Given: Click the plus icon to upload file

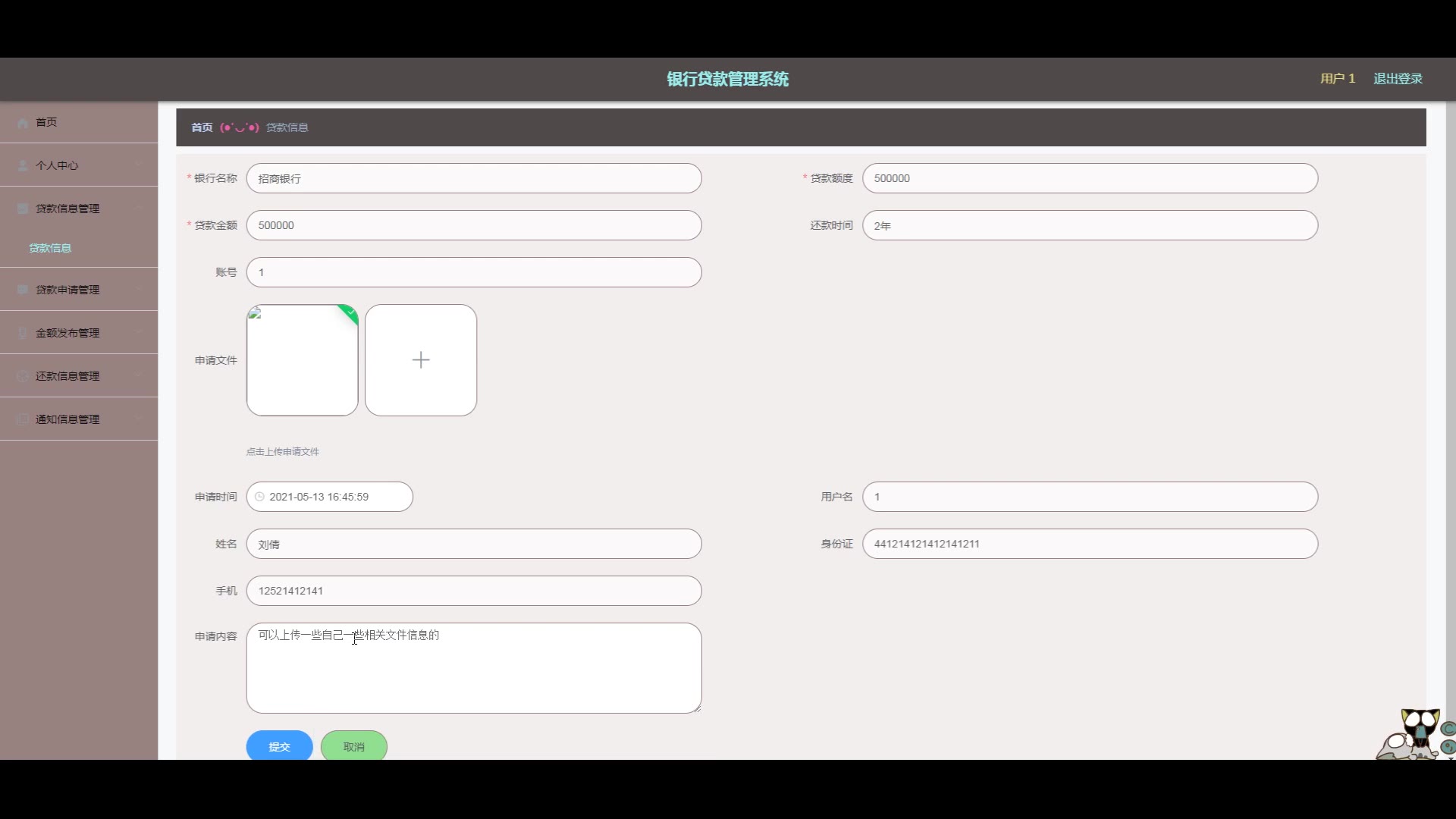Looking at the screenshot, I should [x=421, y=360].
